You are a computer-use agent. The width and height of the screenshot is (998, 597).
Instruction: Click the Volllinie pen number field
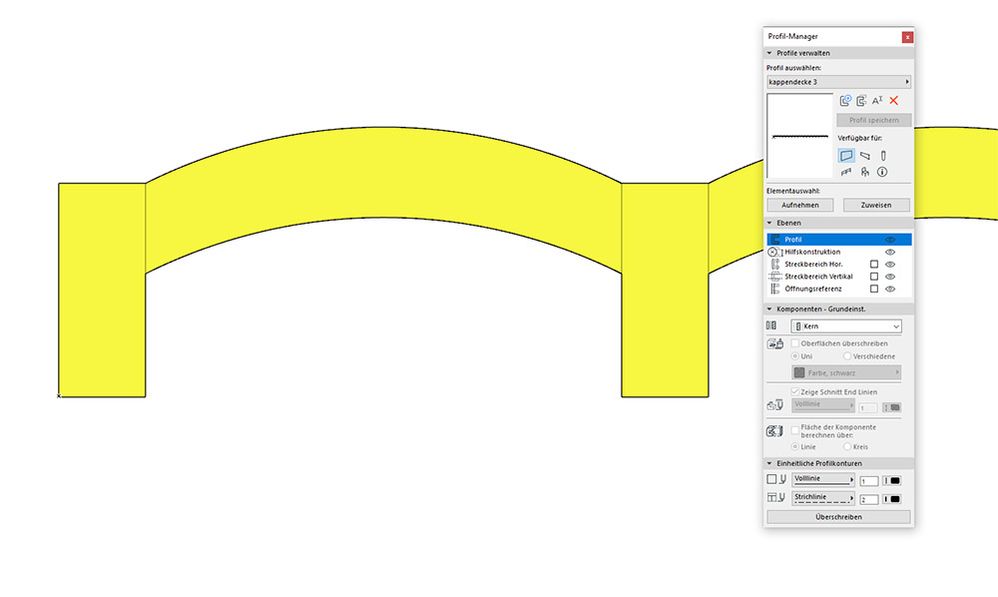click(869, 481)
